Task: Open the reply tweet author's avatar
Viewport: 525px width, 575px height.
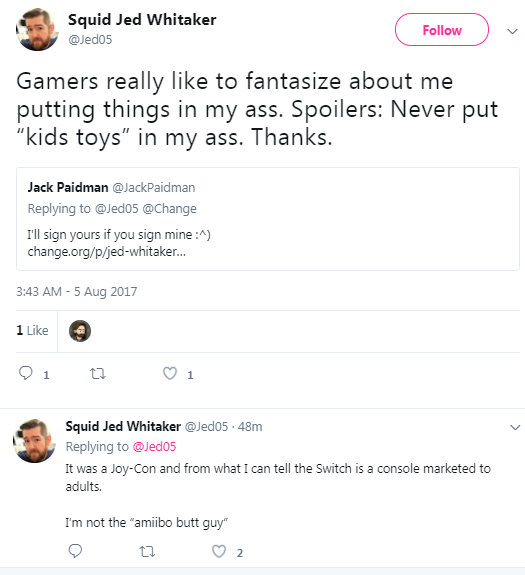Action: click(34, 441)
